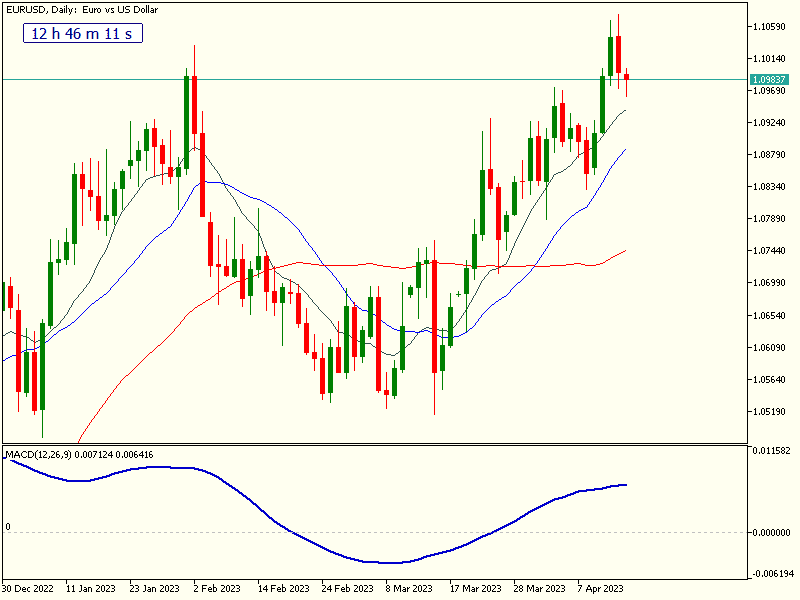This screenshot has width=800, height=600.
Task: Click the countdown timer label showing 12 h 46 m
Action: tap(83, 34)
